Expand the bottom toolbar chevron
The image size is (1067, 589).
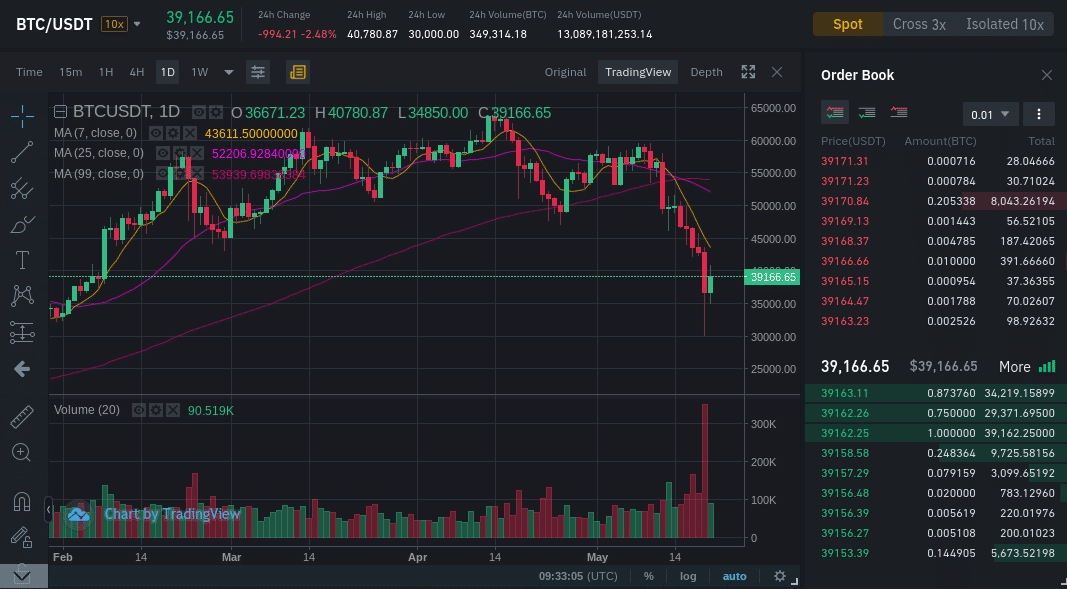[x=22, y=576]
